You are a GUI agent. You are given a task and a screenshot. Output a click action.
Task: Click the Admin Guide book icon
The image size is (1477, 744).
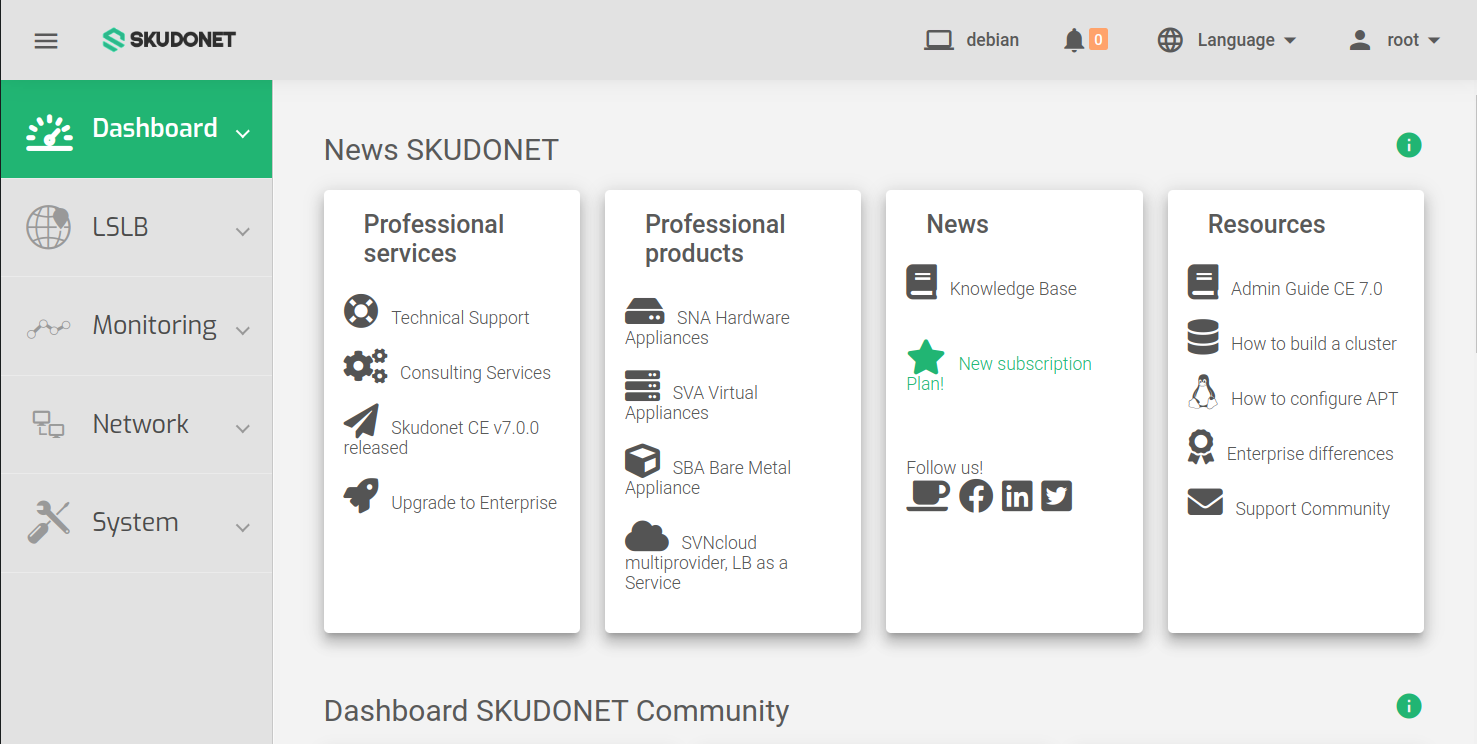1203,282
